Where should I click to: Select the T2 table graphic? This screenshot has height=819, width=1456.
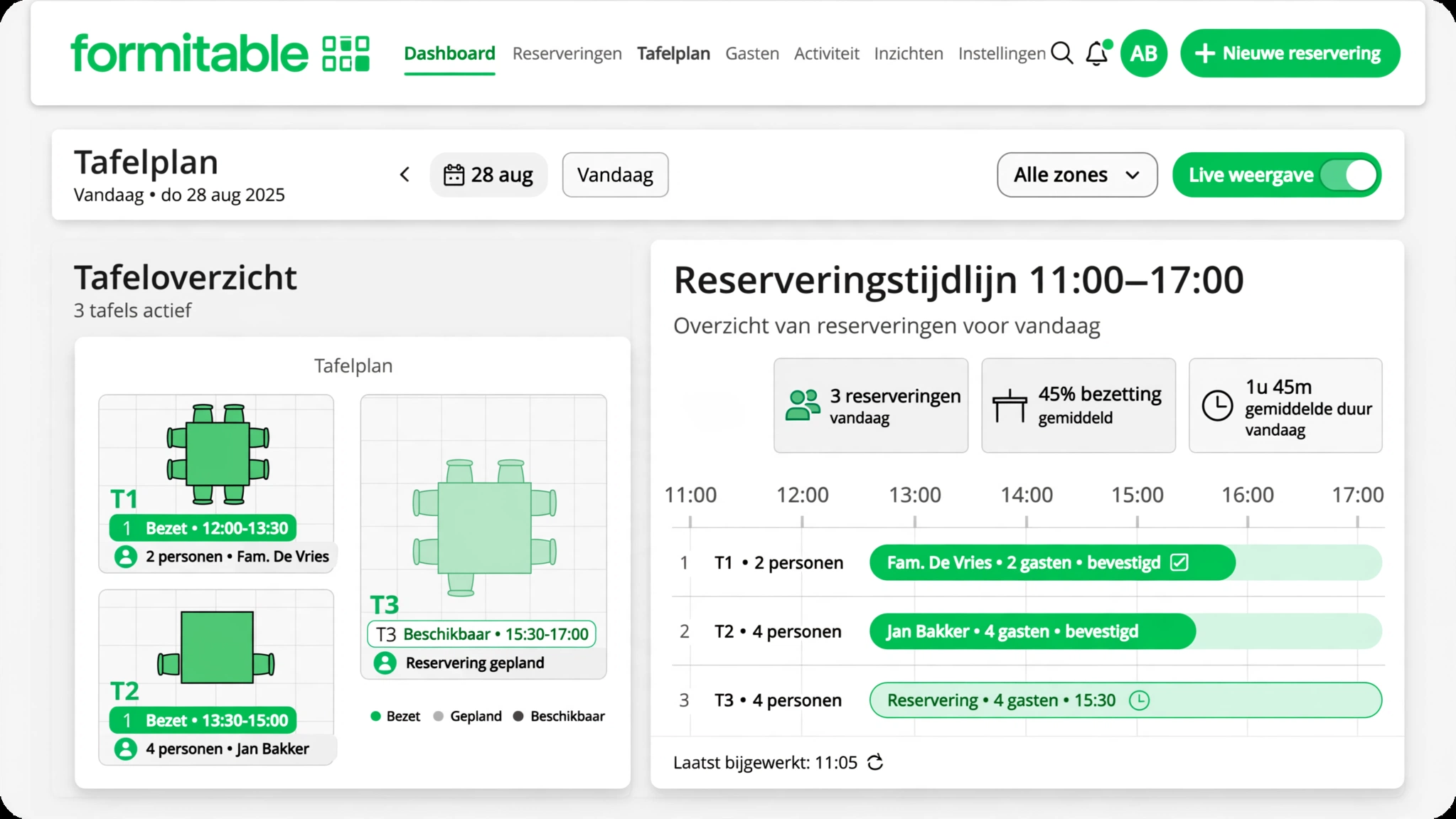[216, 648]
